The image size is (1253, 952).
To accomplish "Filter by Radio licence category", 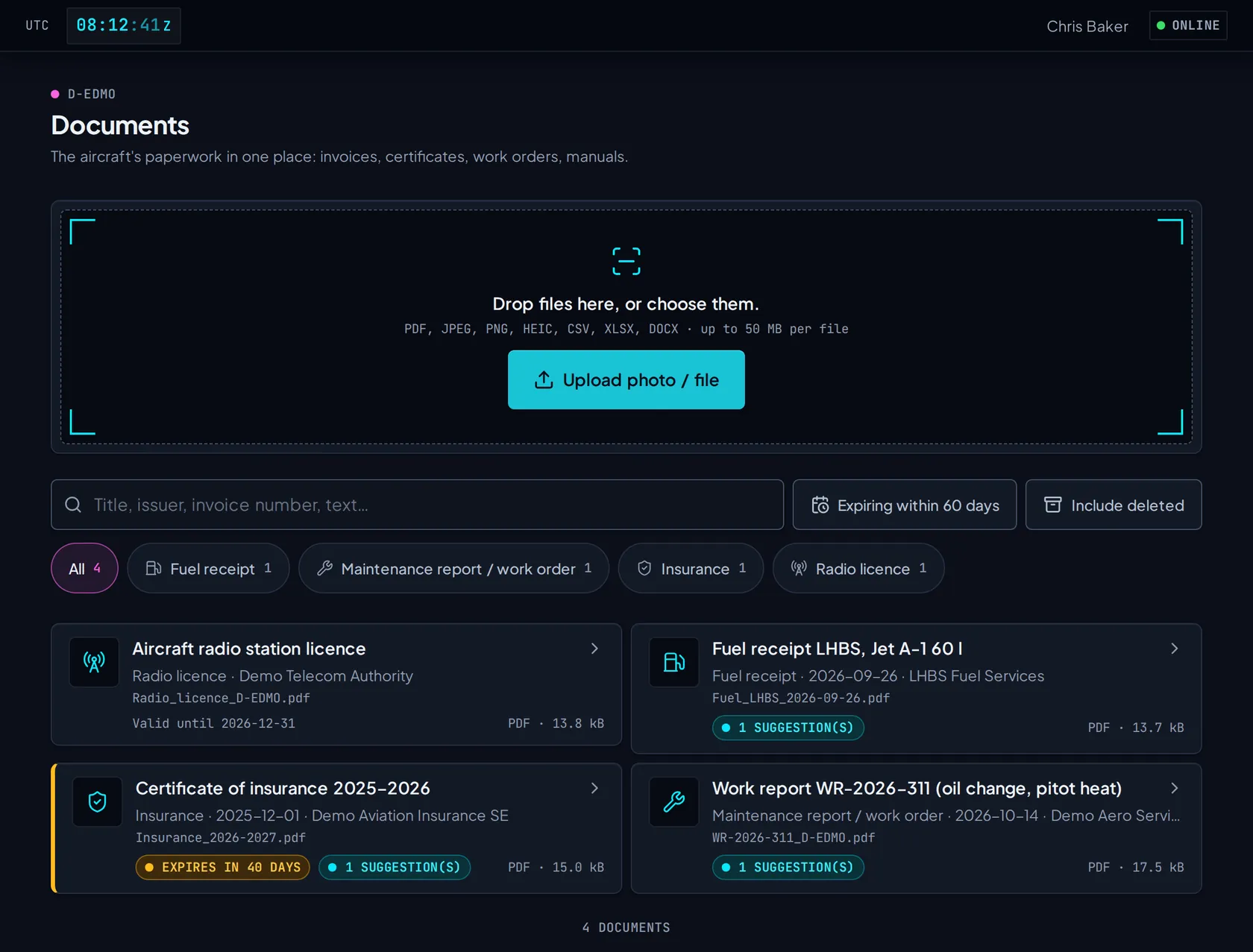I will coord(858,568).
